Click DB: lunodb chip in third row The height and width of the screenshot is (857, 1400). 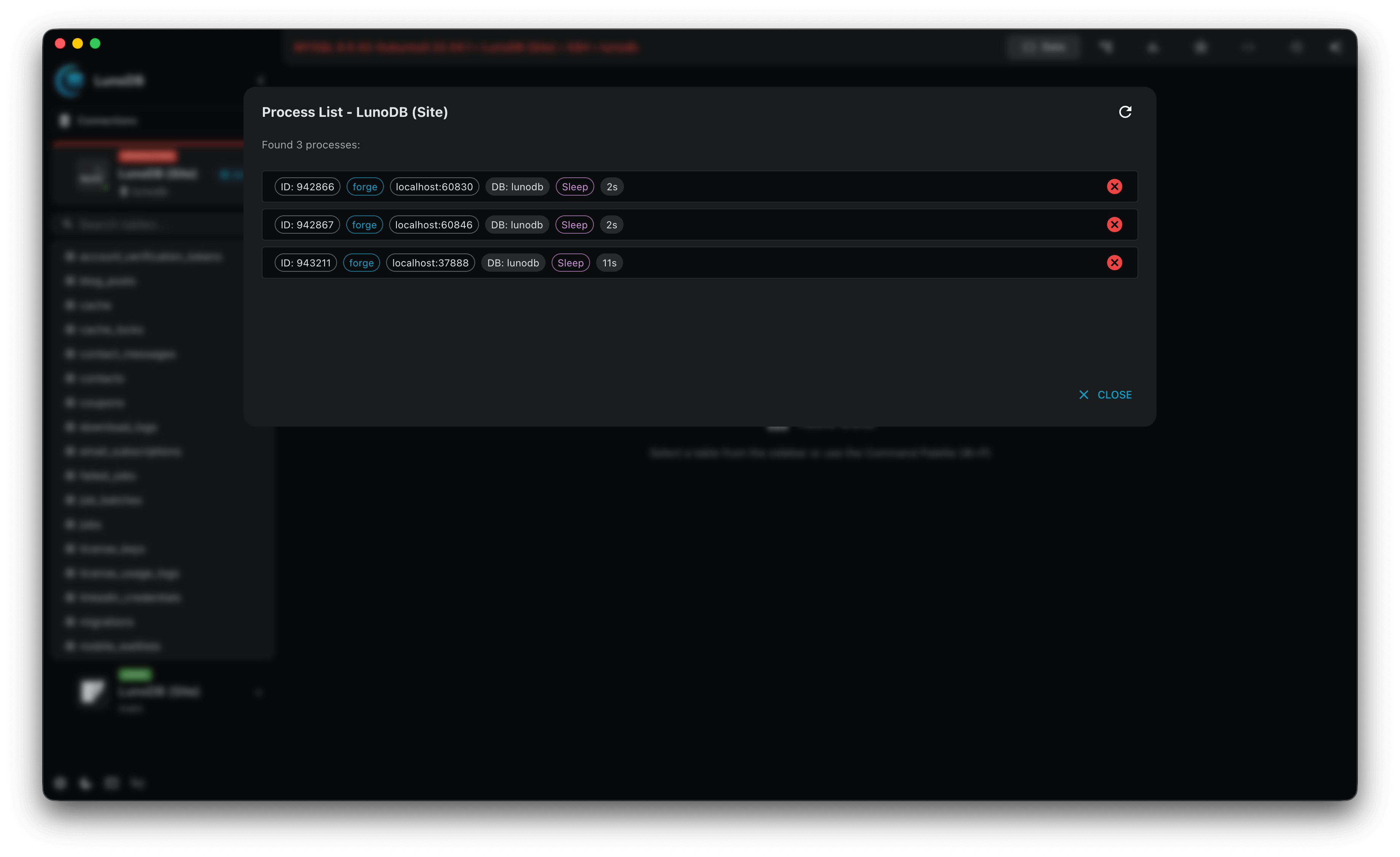click(x=513, y=263)
